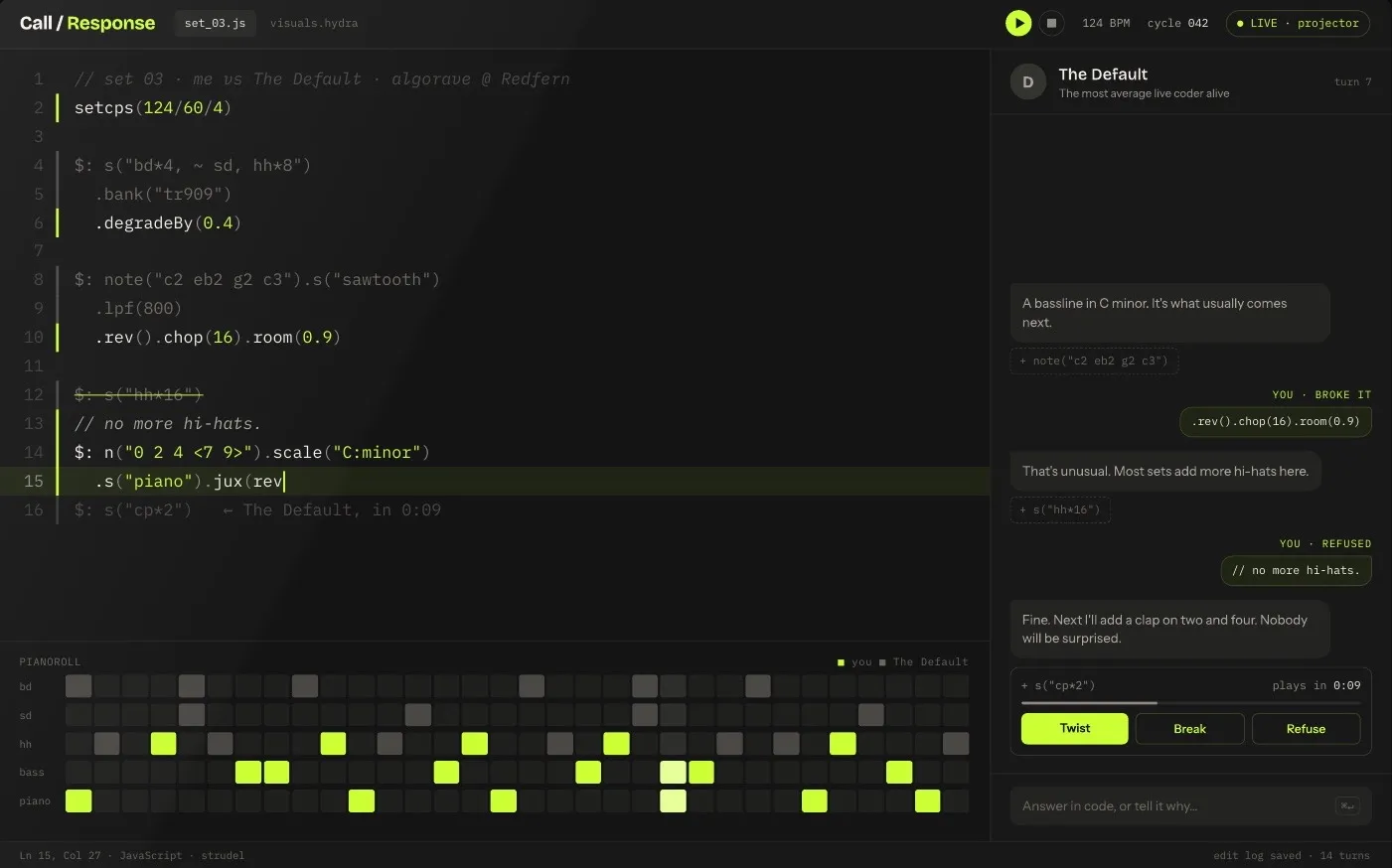Click the LIVE · projector status pill

1298,23
